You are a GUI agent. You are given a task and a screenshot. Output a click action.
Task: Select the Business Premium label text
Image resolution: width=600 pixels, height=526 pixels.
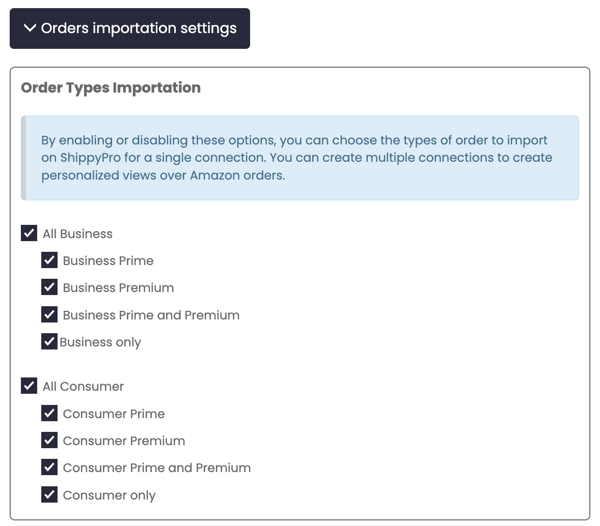point(119,288)
